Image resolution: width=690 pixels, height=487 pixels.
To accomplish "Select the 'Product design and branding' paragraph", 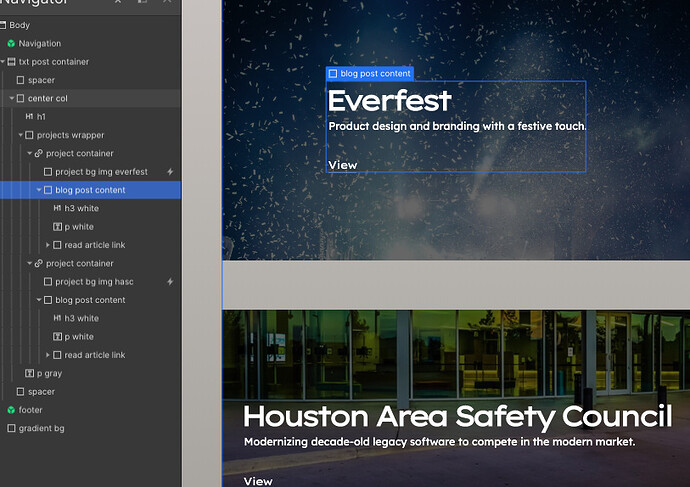I will pyautogui.click(x=457, y=126).
